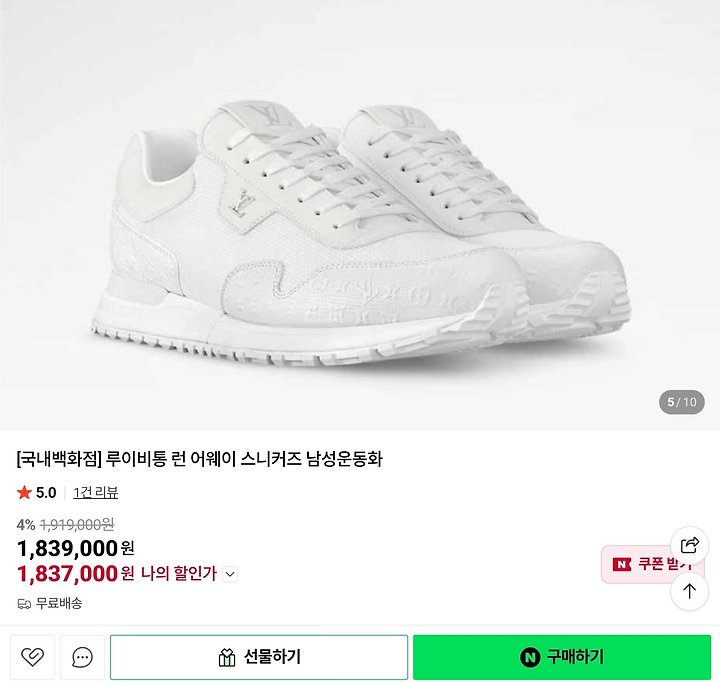Click the heart wishlist icon

[32, 657]
